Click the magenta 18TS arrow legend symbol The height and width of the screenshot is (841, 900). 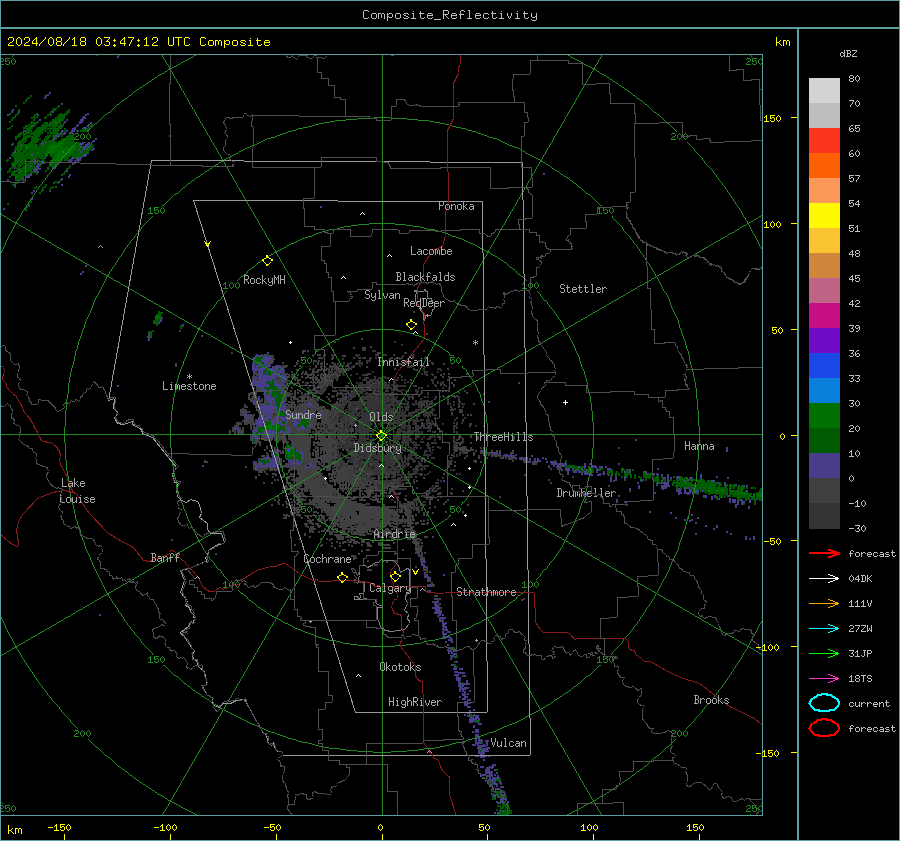(x=824, y=679)
